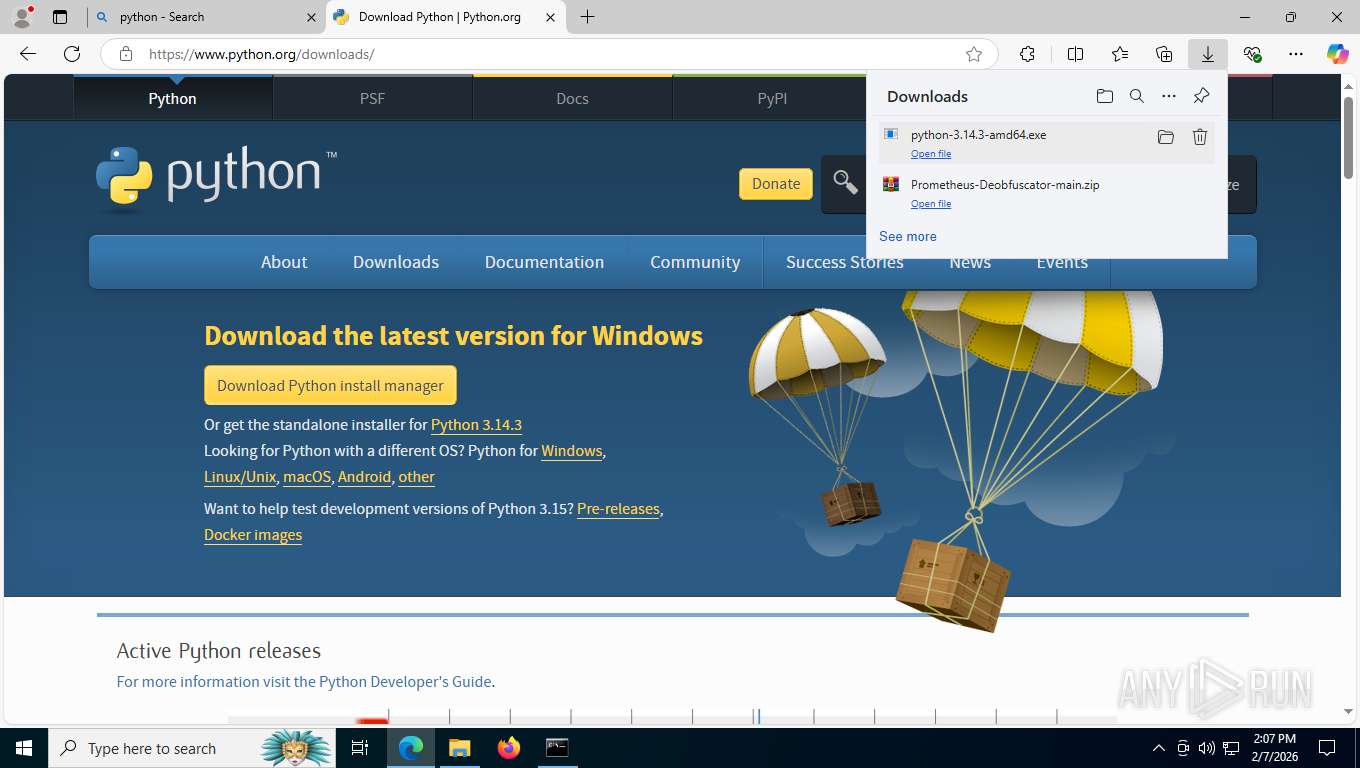Select the Download Python | Python.org tab
This screenshot has height=768, width=1360.
447,17
